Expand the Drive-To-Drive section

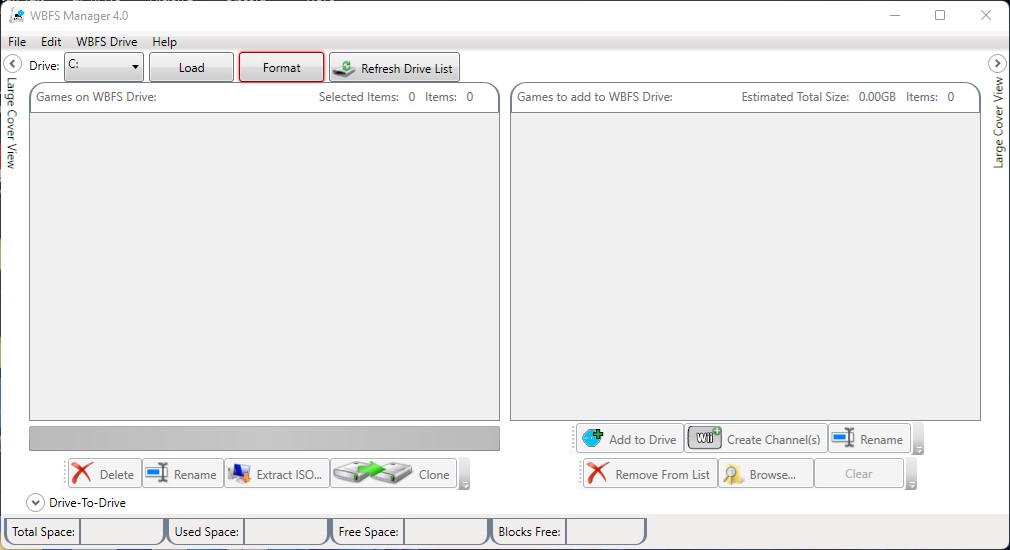pyautogui.click(x=35, y=502)
